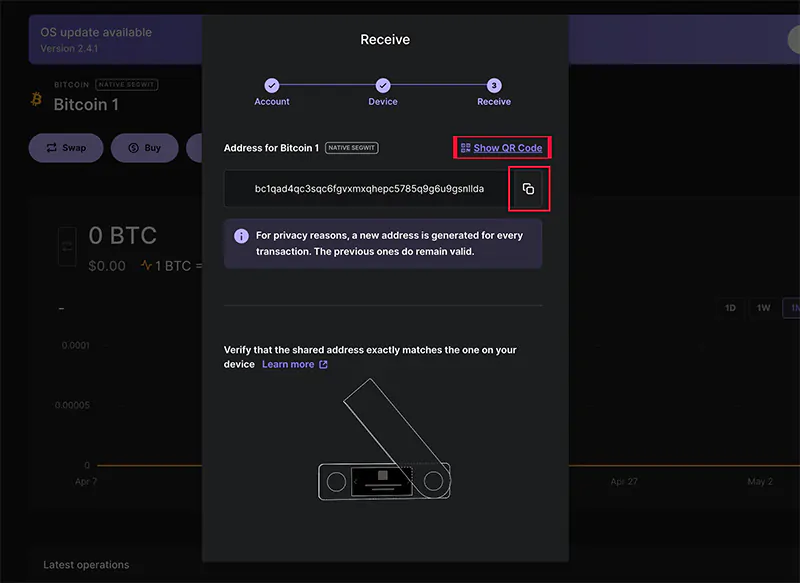Select the 1W chart range
800x583 pixels.
(763, 308)
